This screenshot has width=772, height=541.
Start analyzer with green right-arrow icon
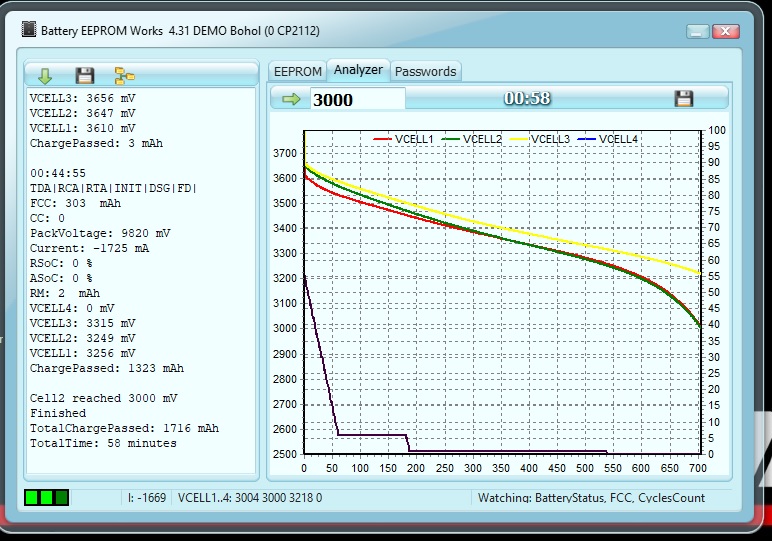pos(291,99)
